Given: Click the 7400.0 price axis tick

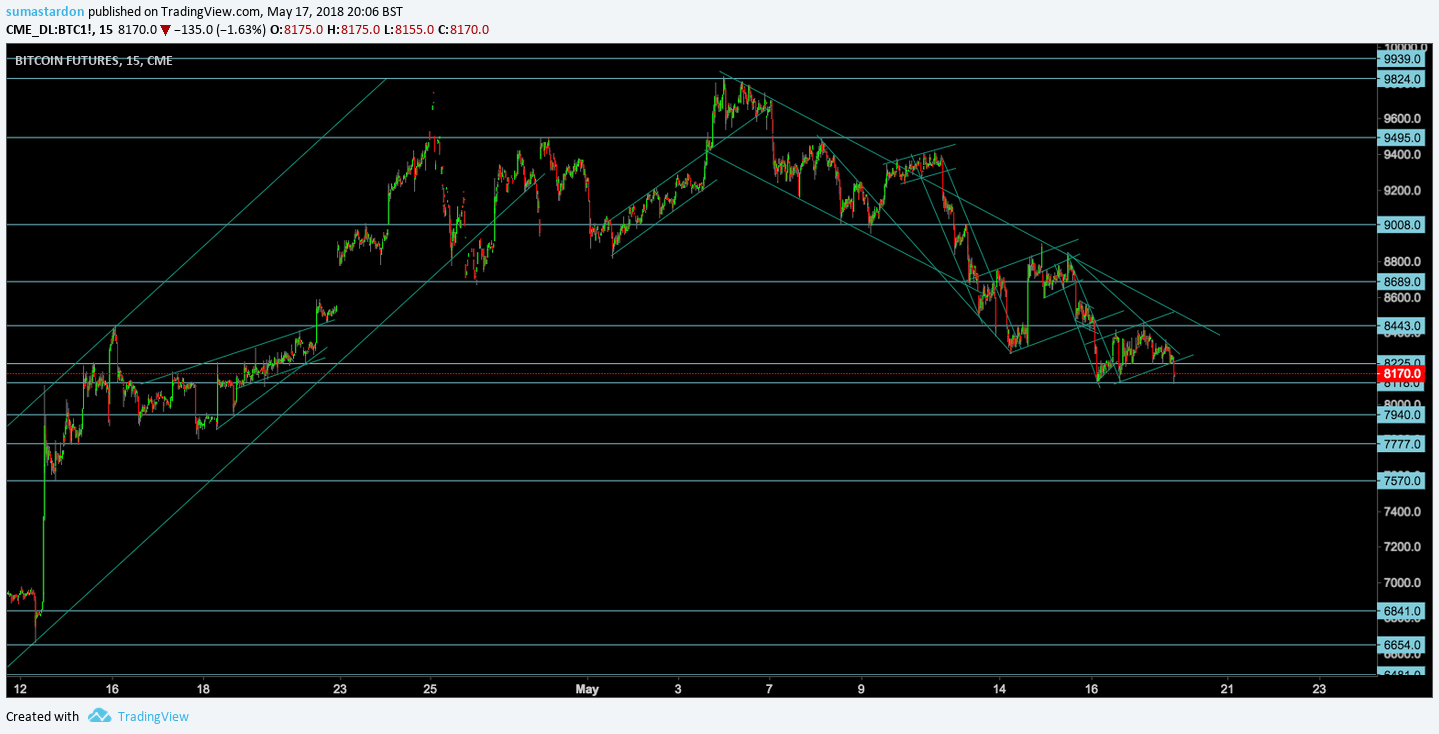Looking at the screenshot, I should (1403, 512).
